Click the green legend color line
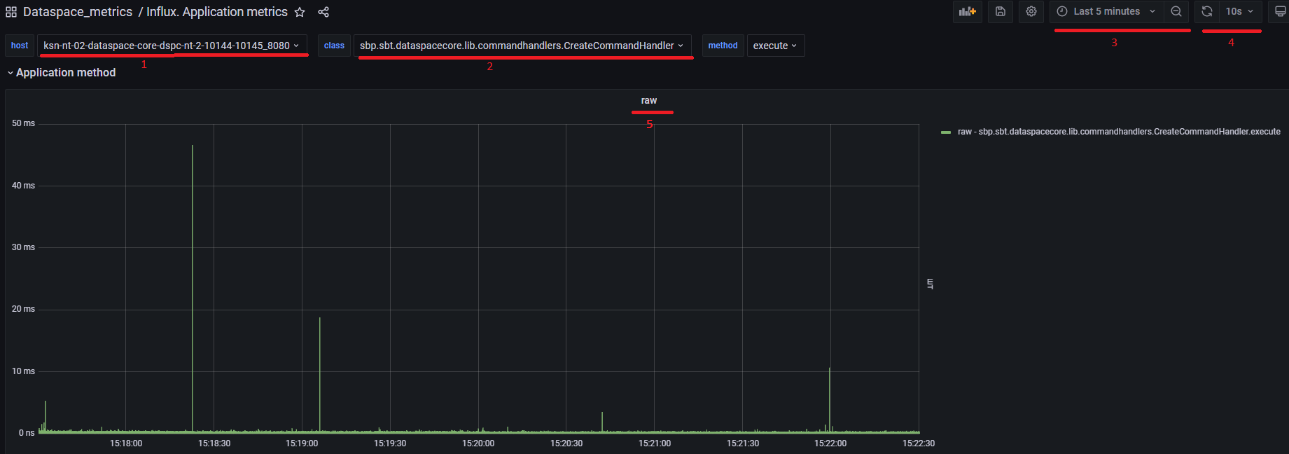 [x=946, y=132]
